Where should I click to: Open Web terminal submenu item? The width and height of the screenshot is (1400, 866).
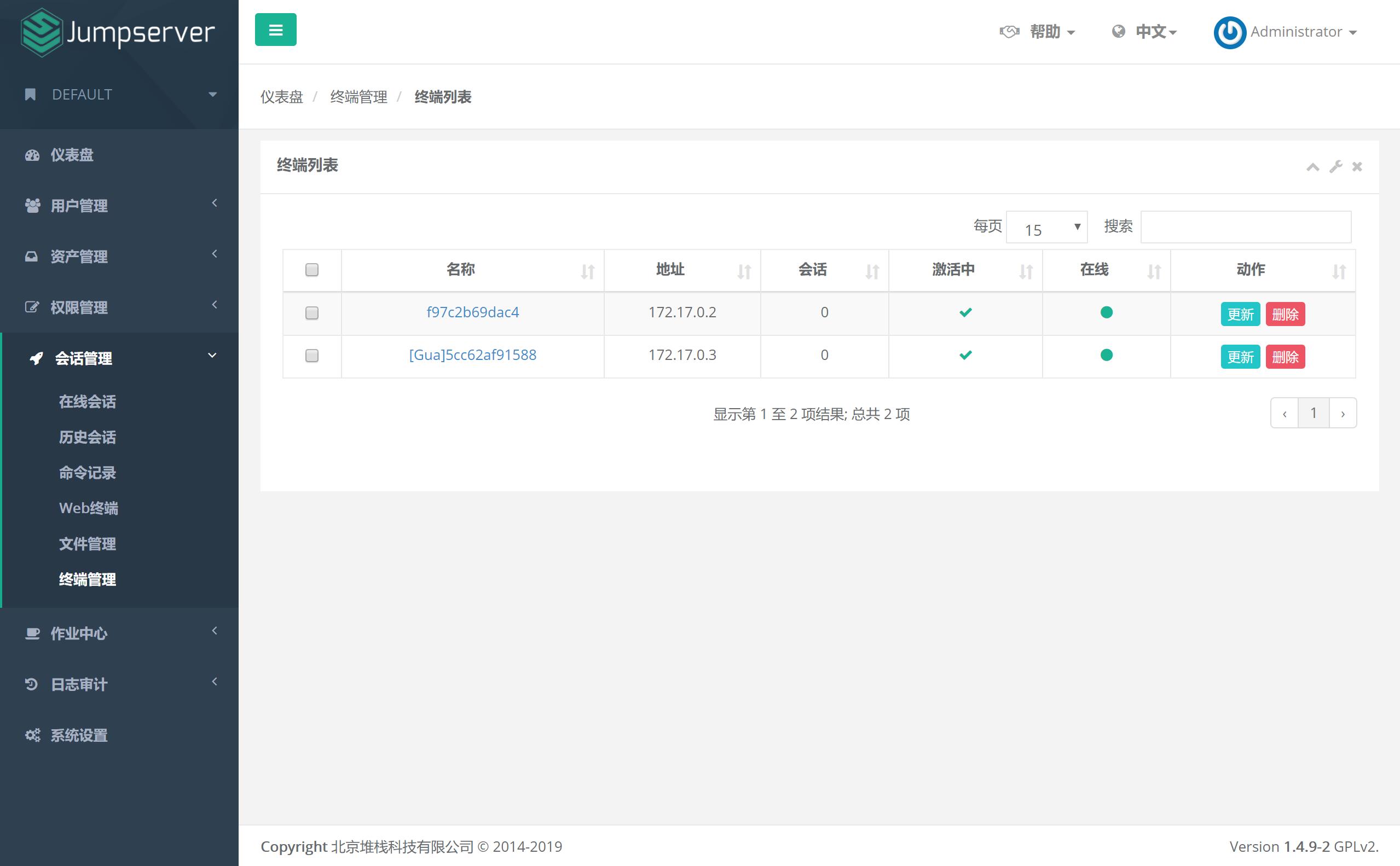(x=88, y=508)
